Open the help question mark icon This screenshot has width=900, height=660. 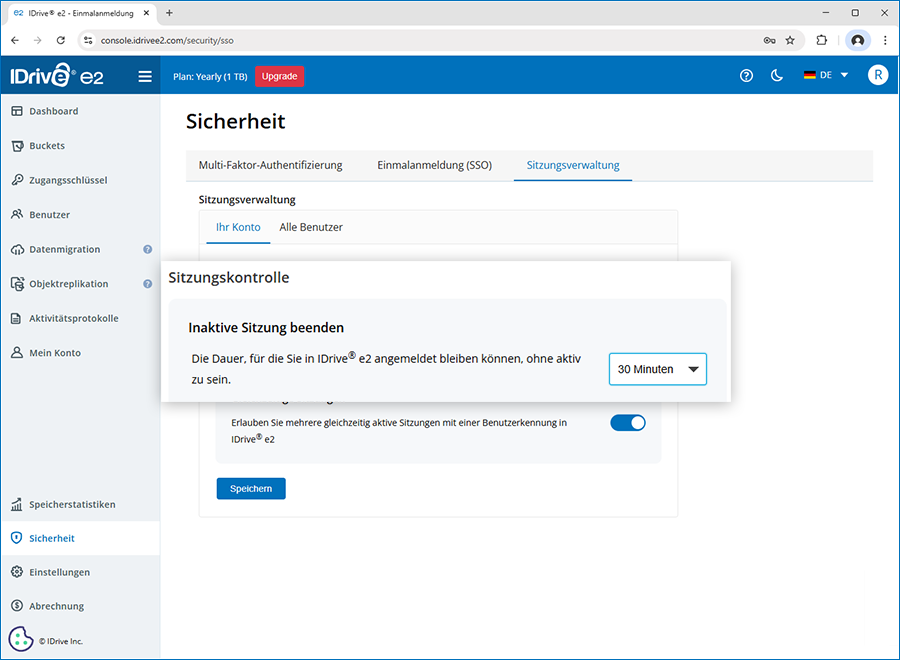(746, 76)
